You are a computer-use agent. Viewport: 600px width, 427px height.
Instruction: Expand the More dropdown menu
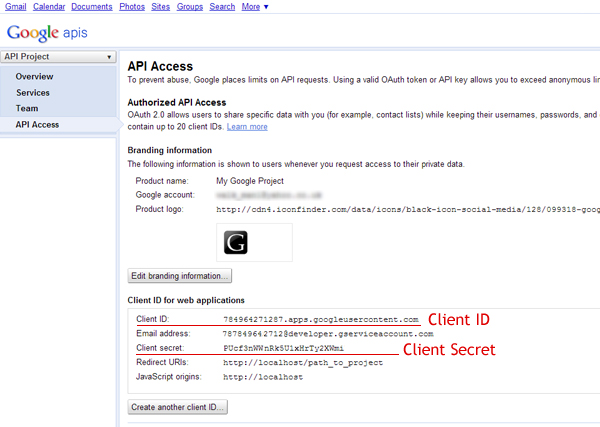255,7
